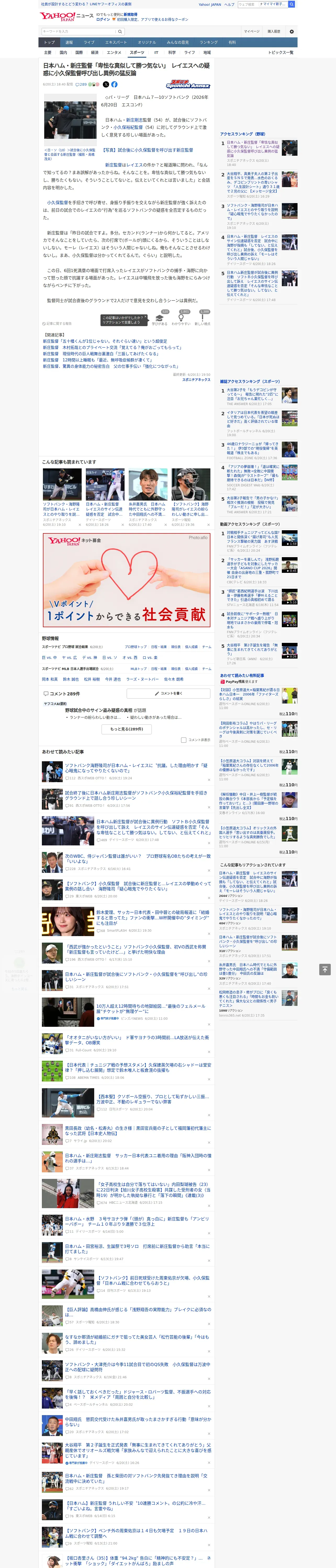Screen dimensions: 336x1568
Task: Report this article via 記事に関する報告
Action: 57,324
